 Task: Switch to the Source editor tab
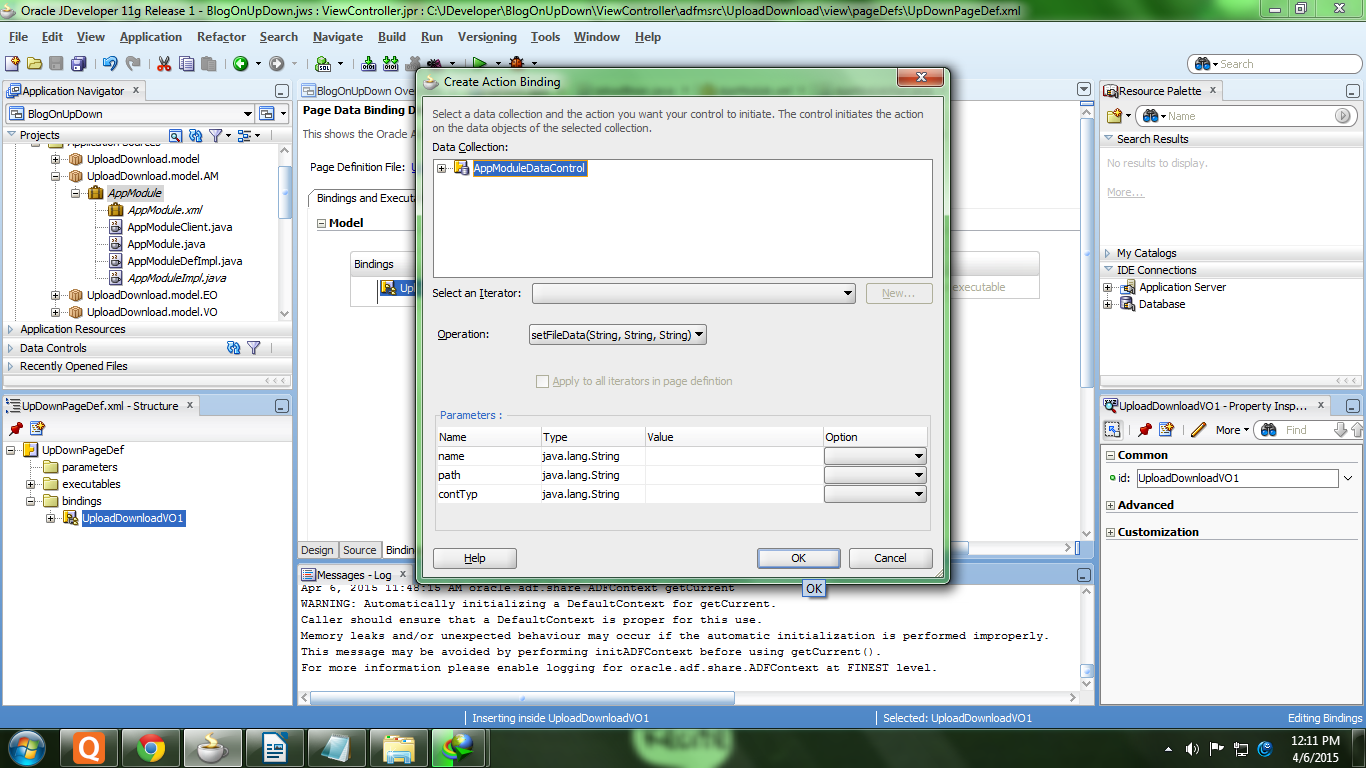(360, 550)
